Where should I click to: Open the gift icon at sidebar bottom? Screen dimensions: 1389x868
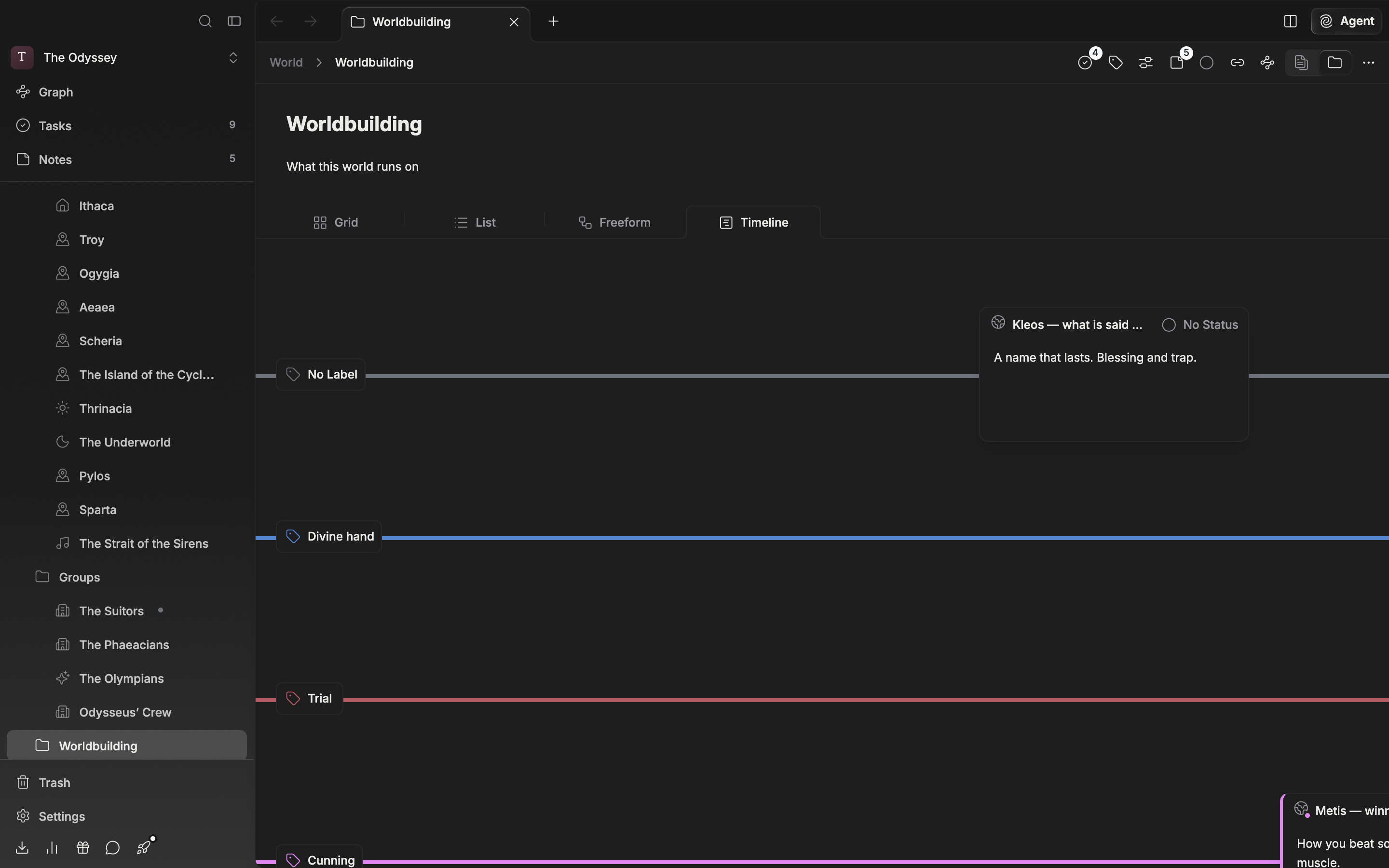[x=82, y=848]
